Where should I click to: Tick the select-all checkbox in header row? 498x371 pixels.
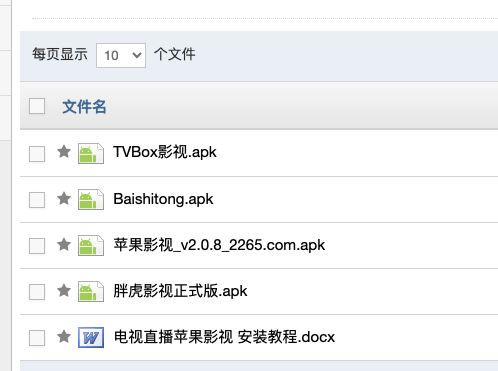coord(37,106)
